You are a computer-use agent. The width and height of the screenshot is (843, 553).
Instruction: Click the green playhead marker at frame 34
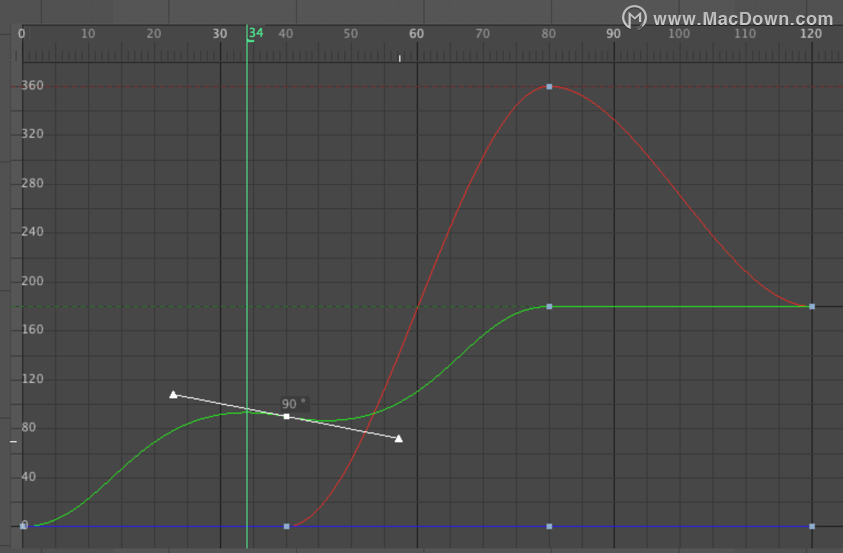[255, 33]
